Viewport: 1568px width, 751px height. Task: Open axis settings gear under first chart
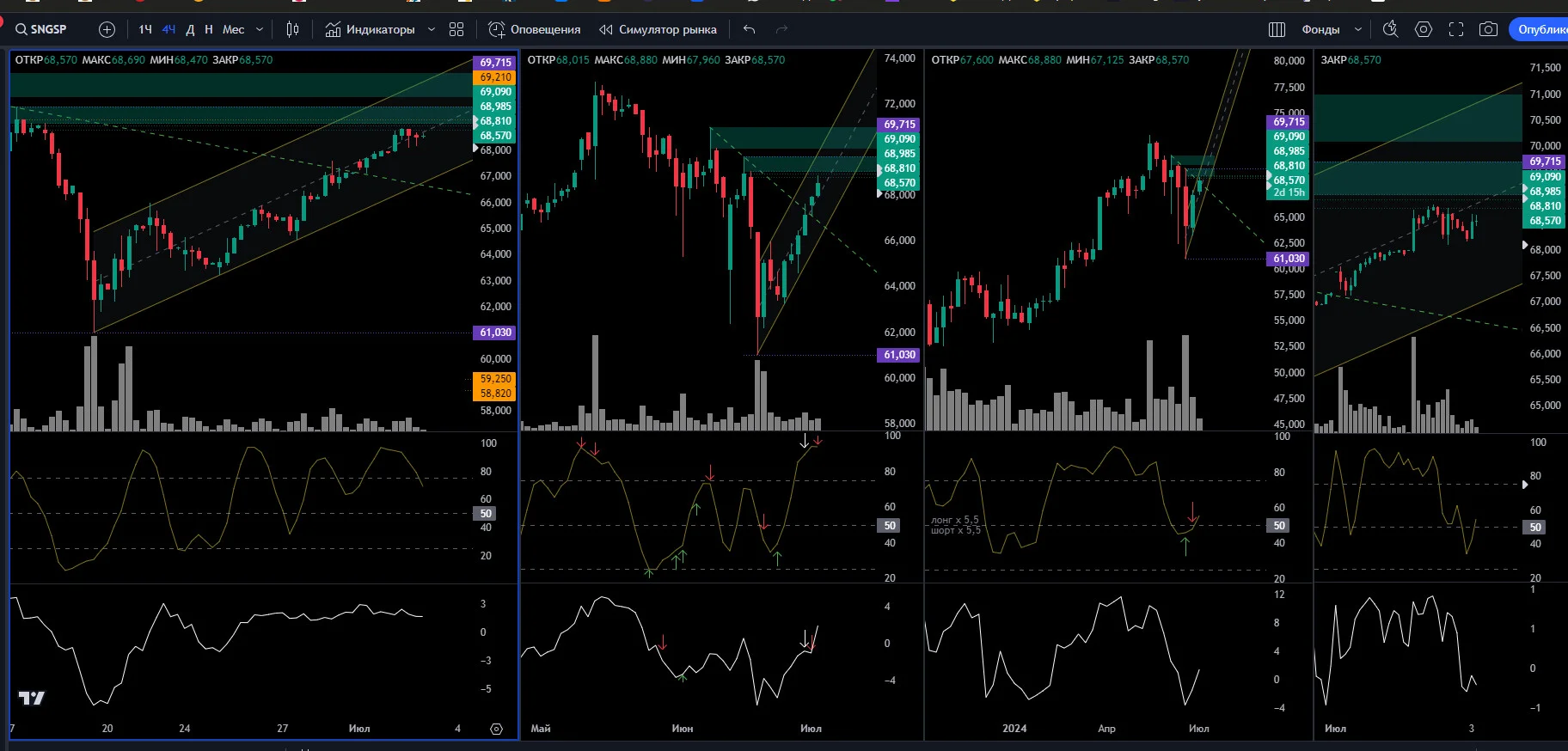496,729
